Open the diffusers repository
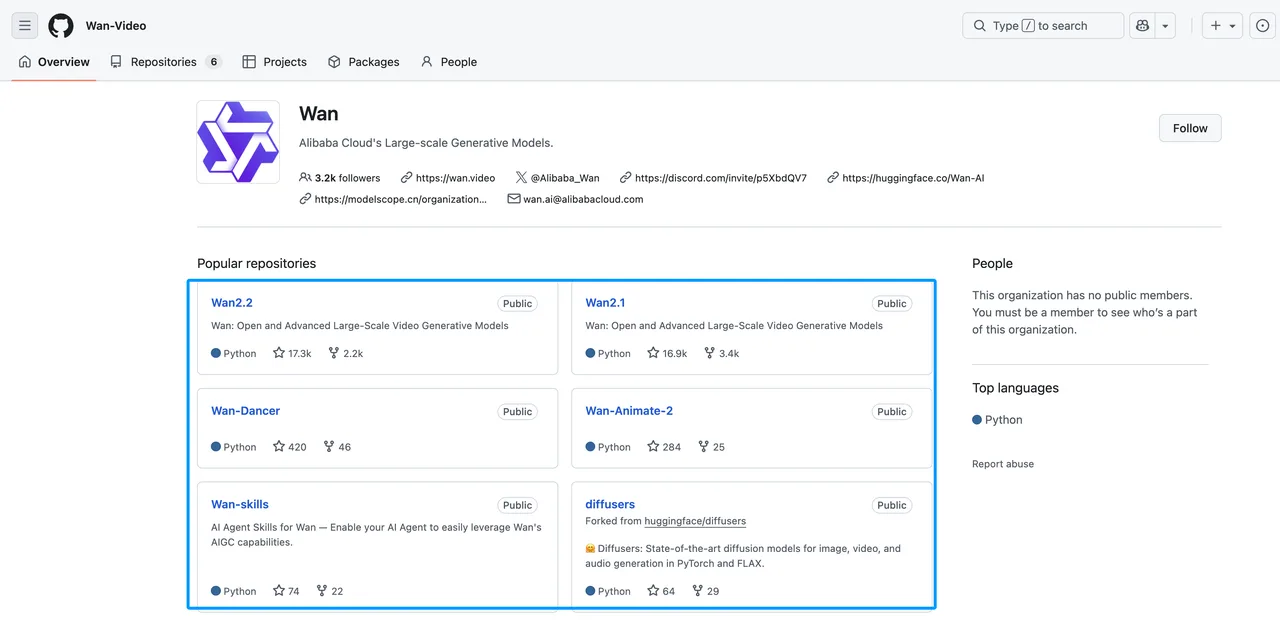Viewport: 1280px width, 644px height. click(x=610, y=505)
